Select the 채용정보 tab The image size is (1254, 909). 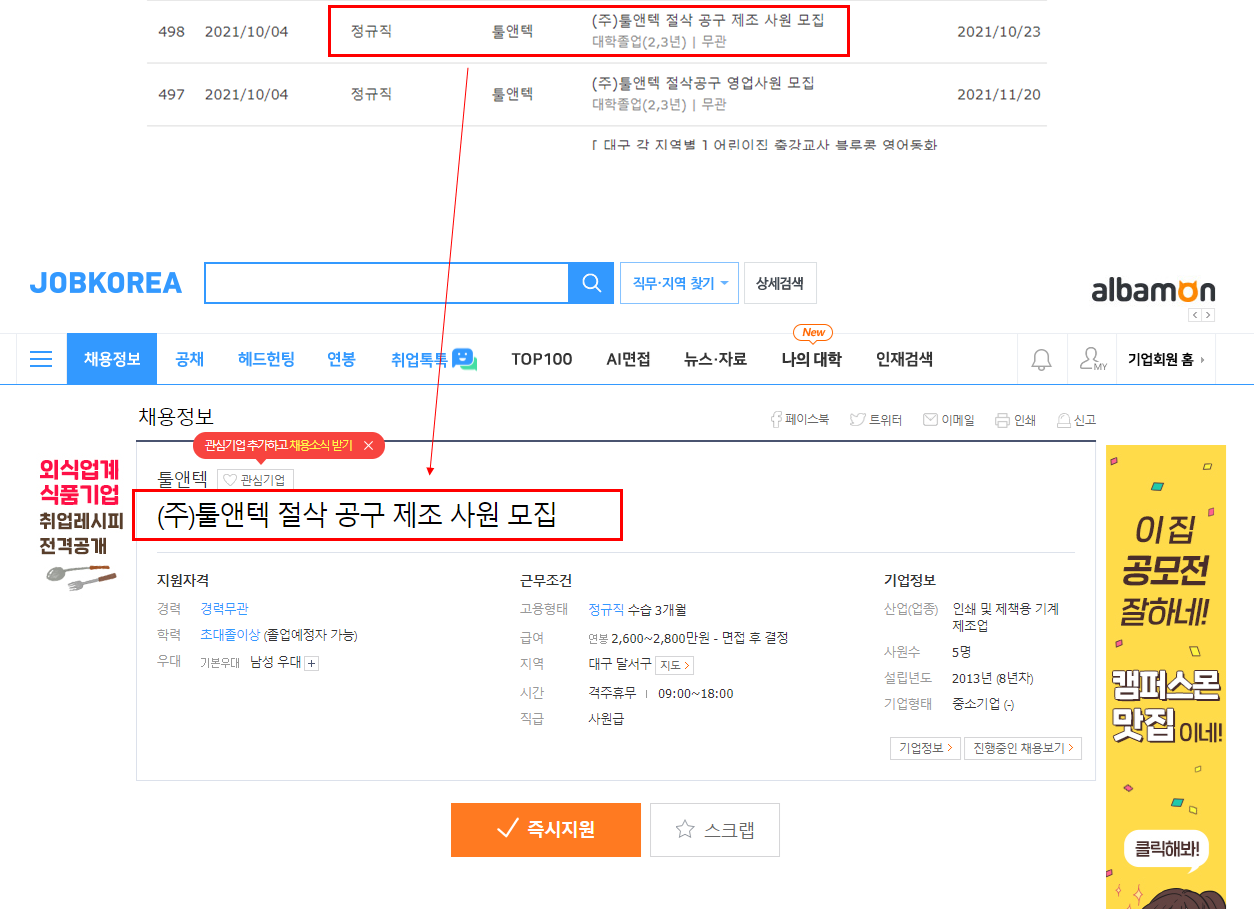112,359
